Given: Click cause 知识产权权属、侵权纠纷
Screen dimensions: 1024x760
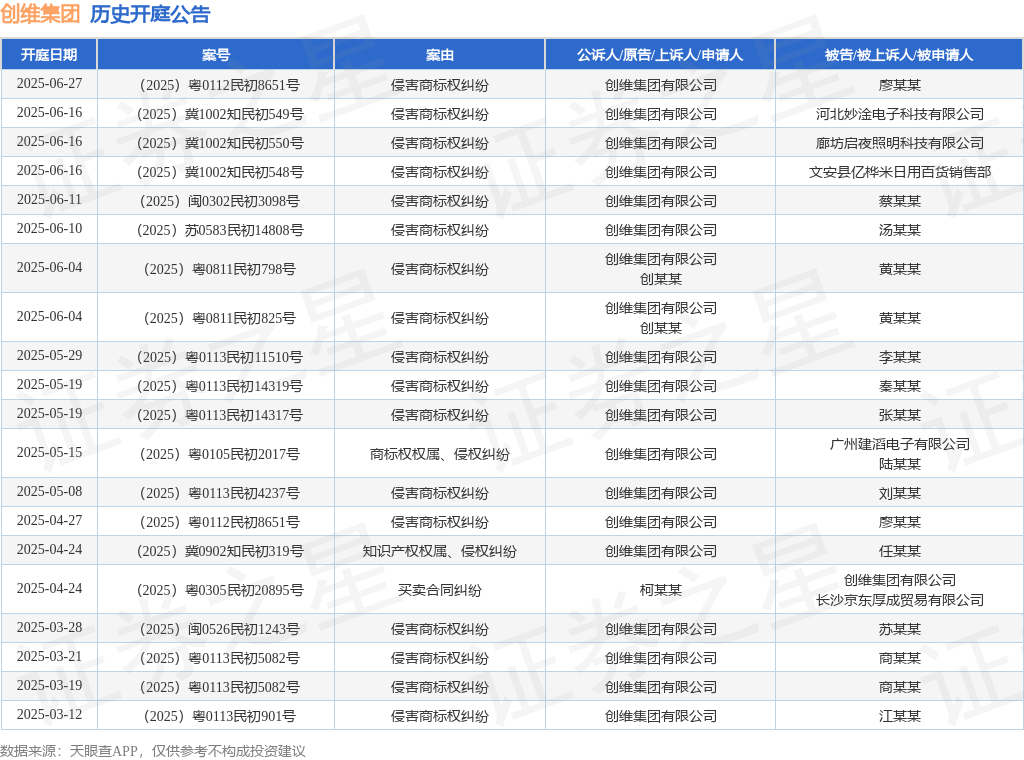Looking at the screenshot, I should point(440,551).
